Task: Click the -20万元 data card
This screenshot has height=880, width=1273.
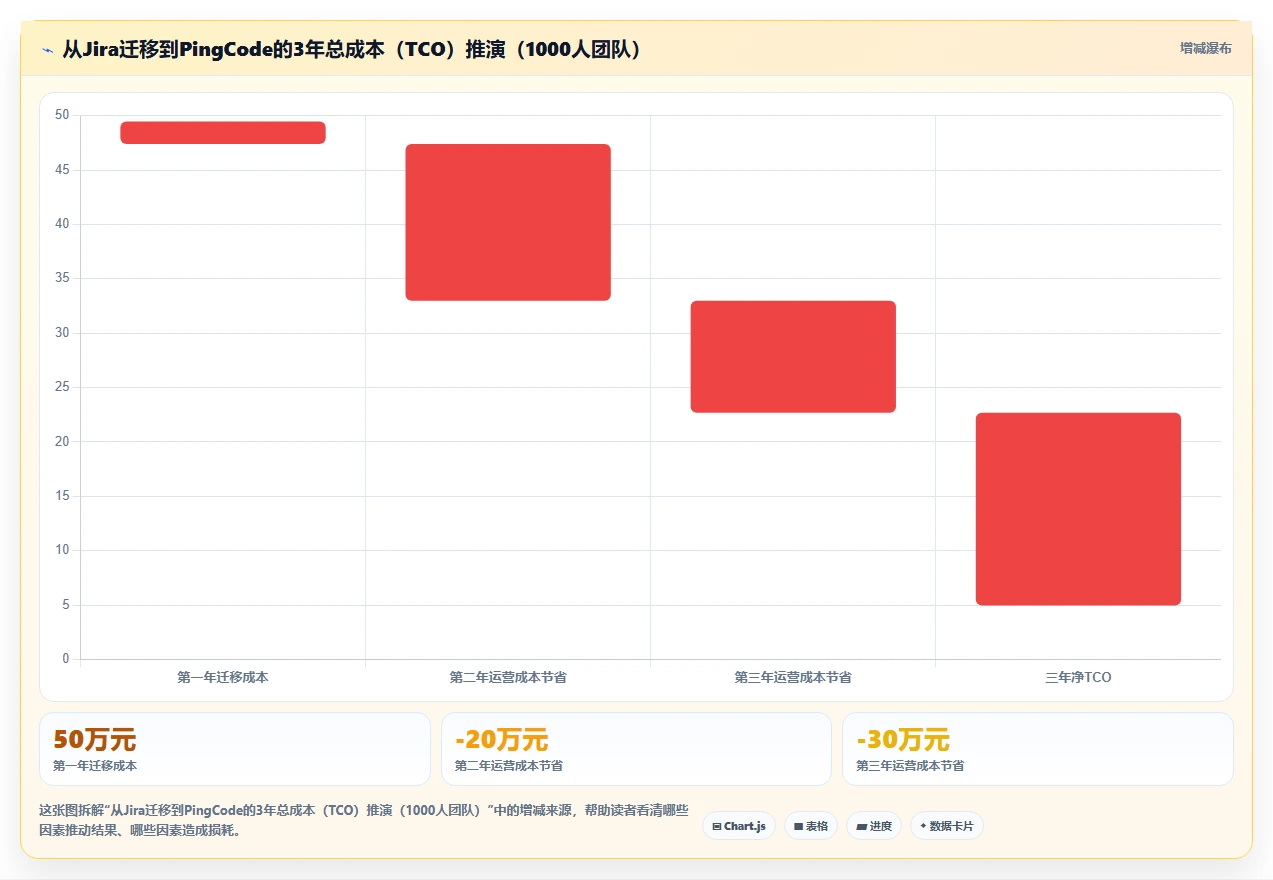Action: tap(636, 749)
